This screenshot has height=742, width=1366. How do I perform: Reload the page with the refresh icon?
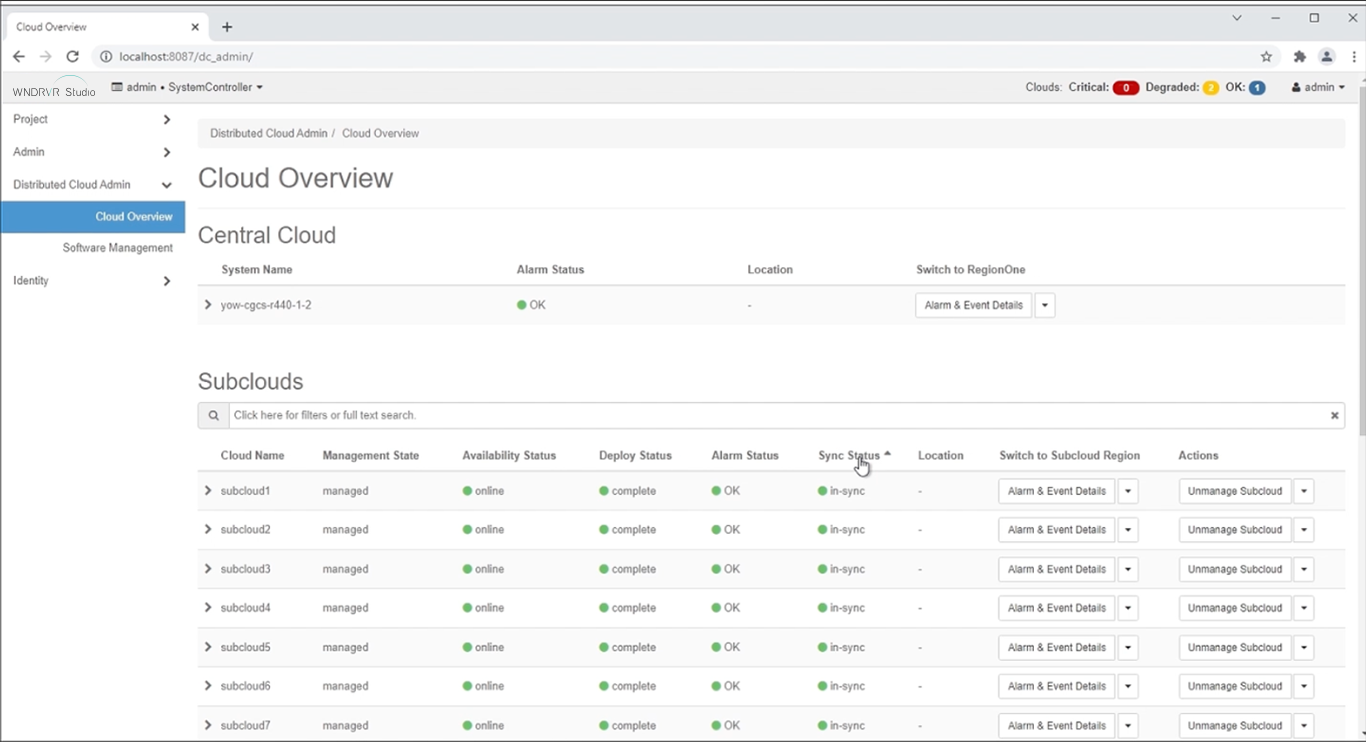[x=72, y=57]
